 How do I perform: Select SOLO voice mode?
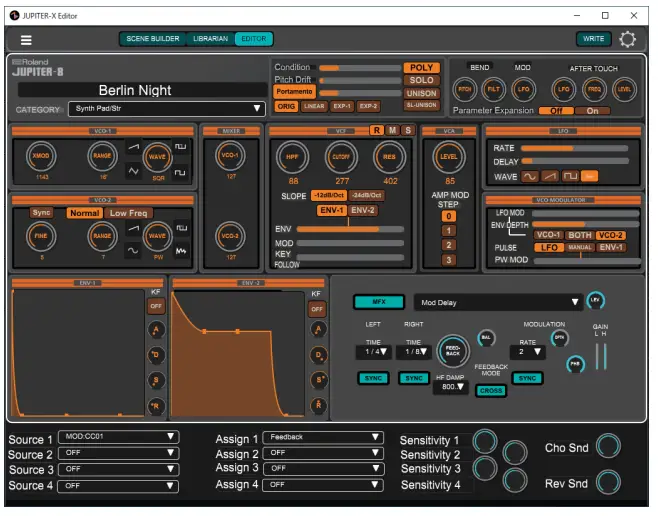[x=421, y=81]
